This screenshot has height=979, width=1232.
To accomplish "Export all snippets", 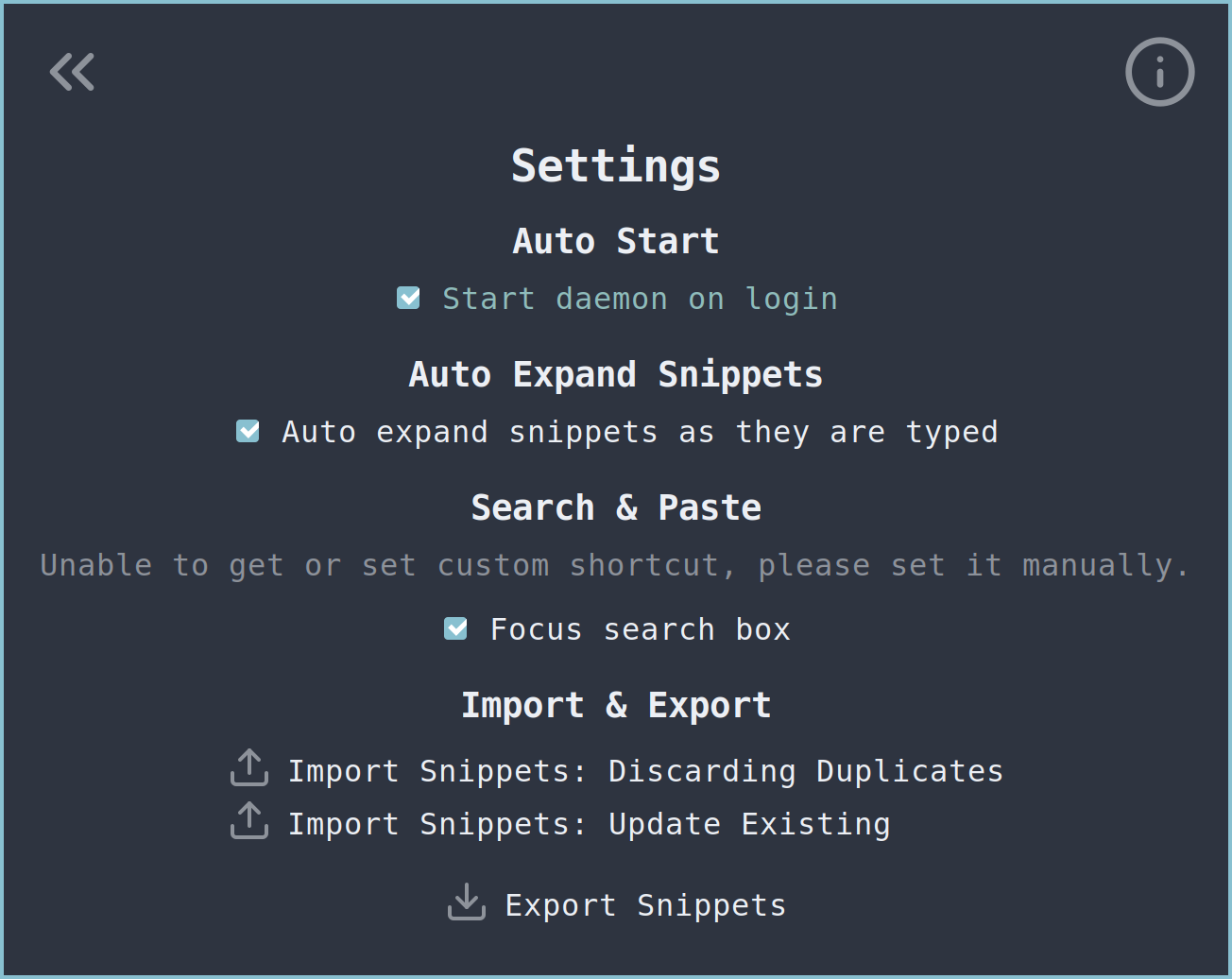I will point(645,904).
